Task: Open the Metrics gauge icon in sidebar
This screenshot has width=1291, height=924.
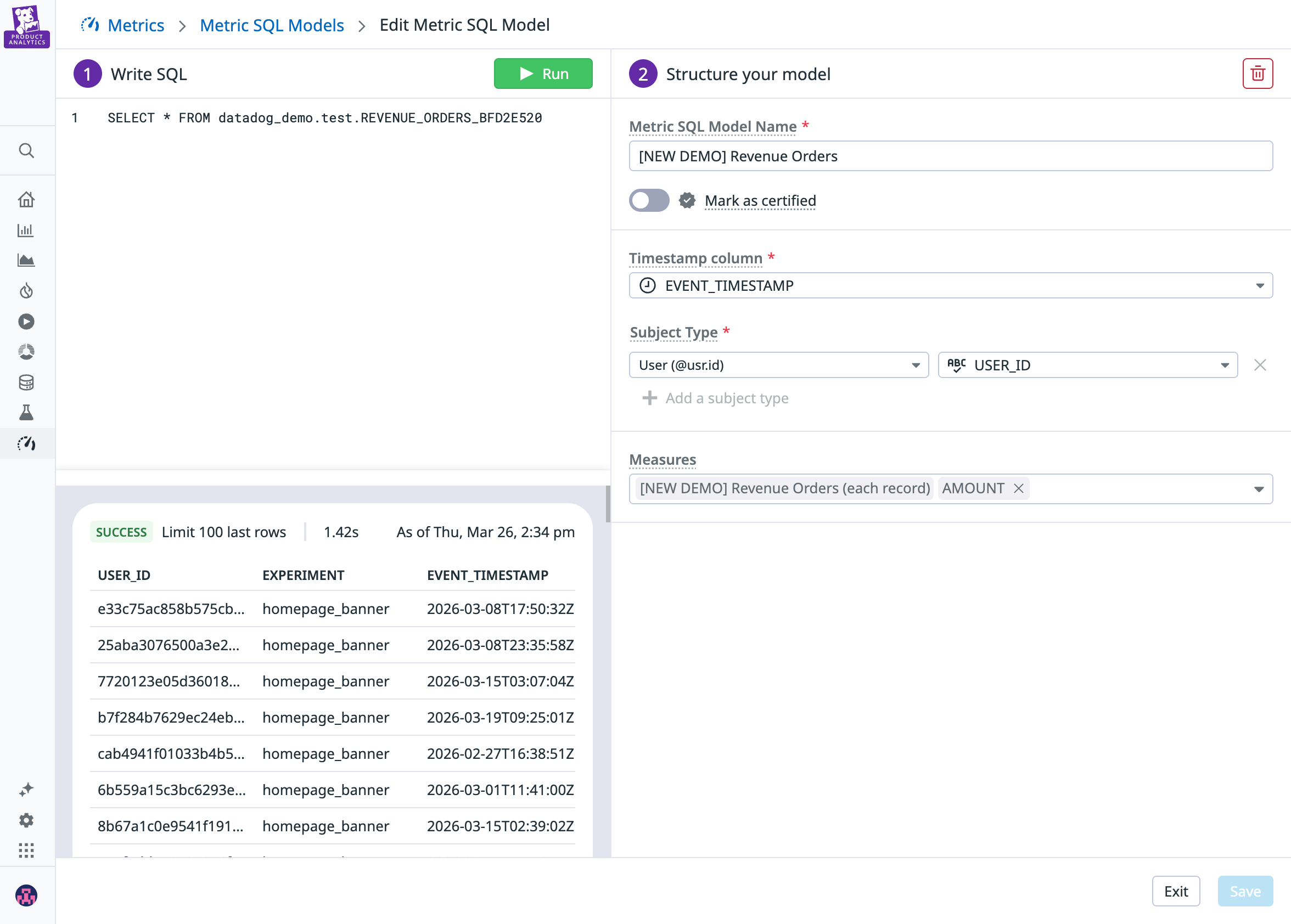Action: (27, 444)
